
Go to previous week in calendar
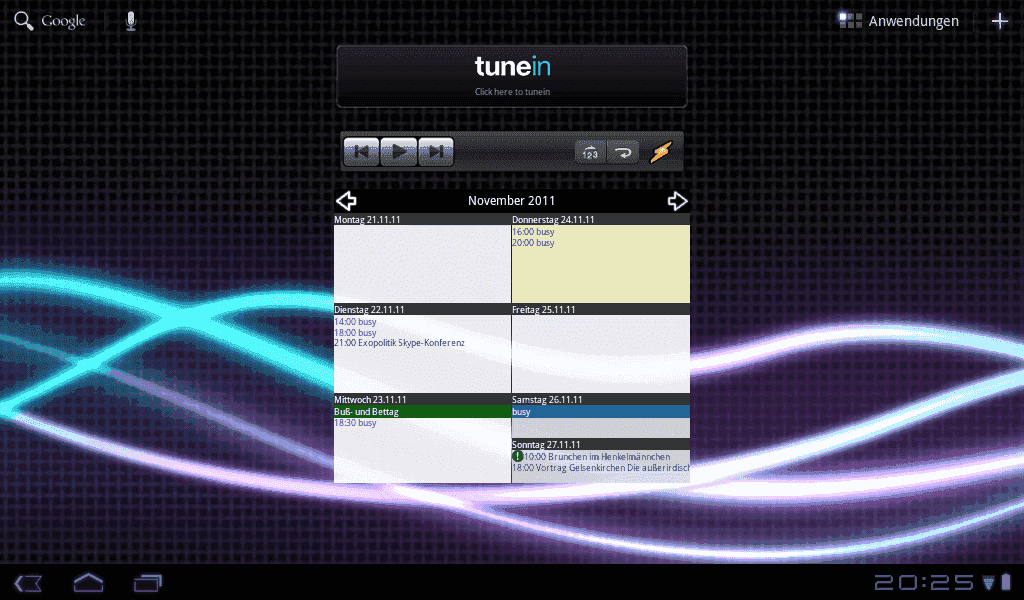tap(346, 201)
